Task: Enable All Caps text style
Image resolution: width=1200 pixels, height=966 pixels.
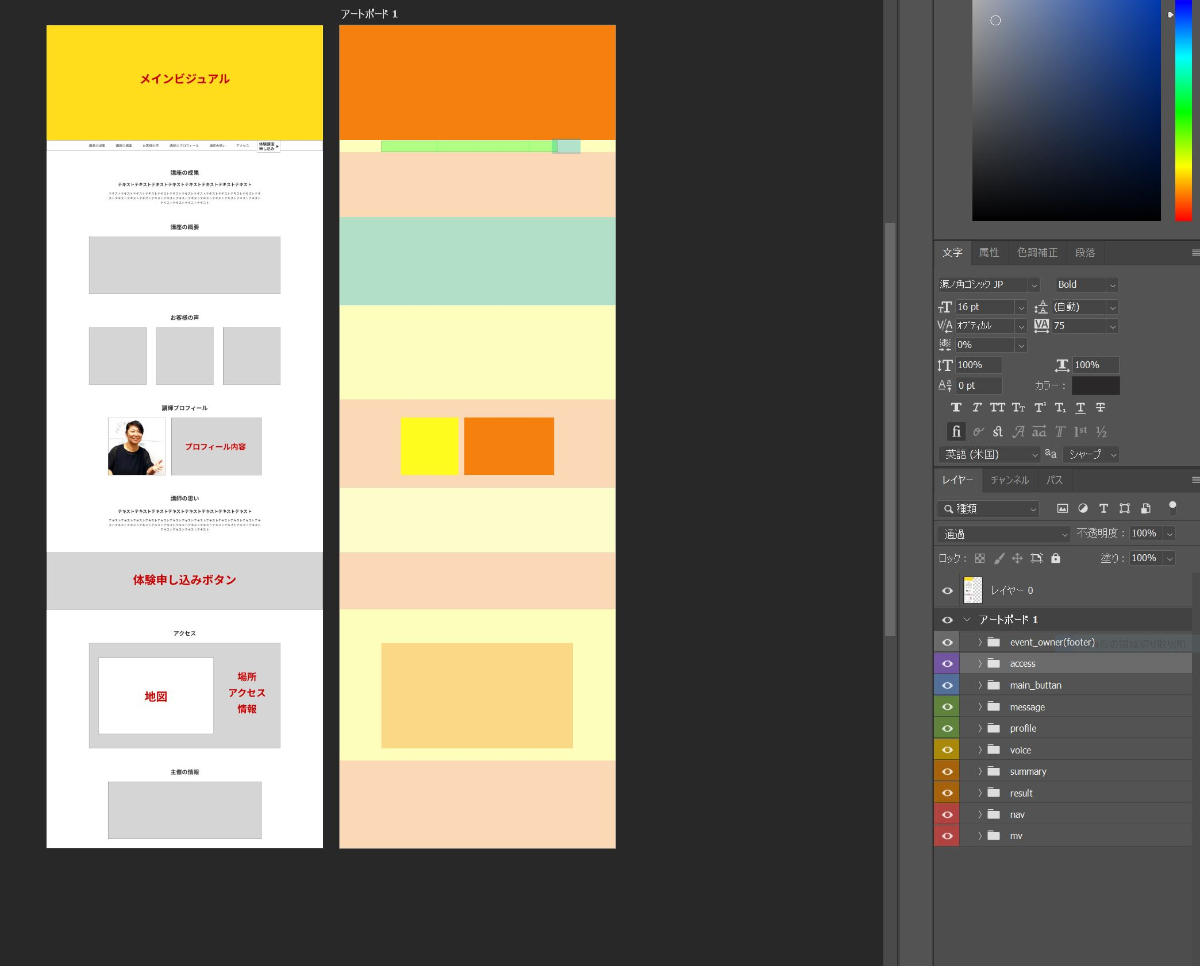Action: 997,407
